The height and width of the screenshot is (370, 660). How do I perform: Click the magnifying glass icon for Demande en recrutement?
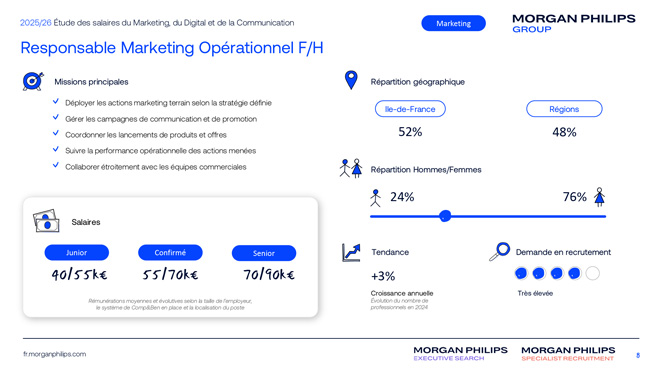pos(500,252)
